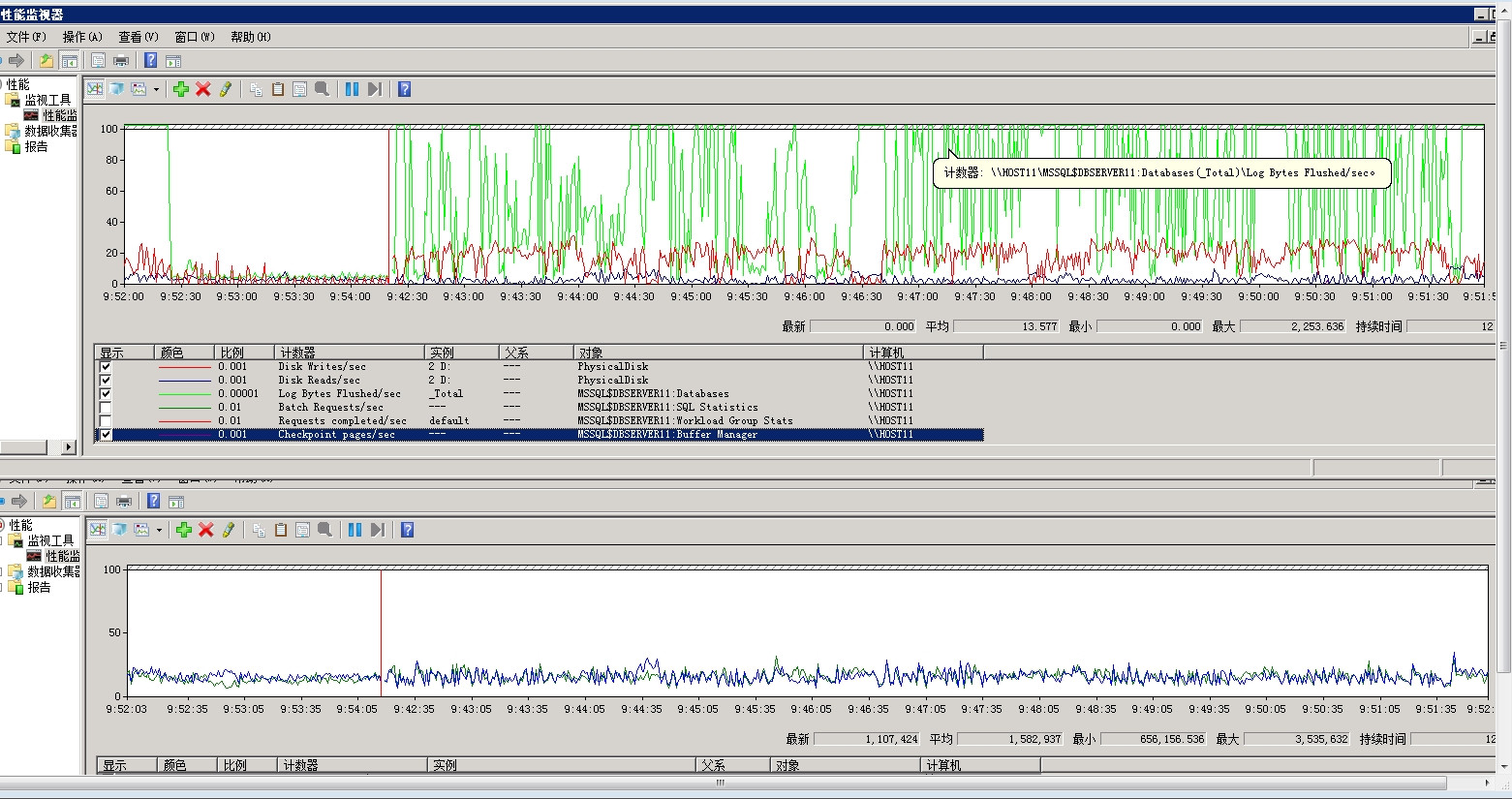Screen dimensions: 1512x799
Task: Click the 最大 value field showing 2,253.636
Action: click(x=1293, y=326)
